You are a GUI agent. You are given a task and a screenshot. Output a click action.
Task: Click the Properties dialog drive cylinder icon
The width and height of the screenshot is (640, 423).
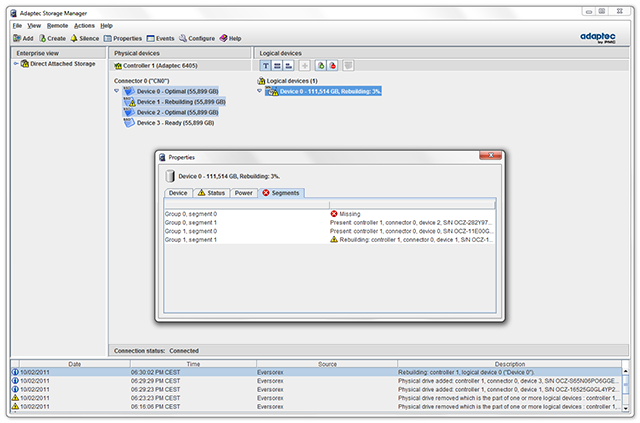[x=170, y=176]
